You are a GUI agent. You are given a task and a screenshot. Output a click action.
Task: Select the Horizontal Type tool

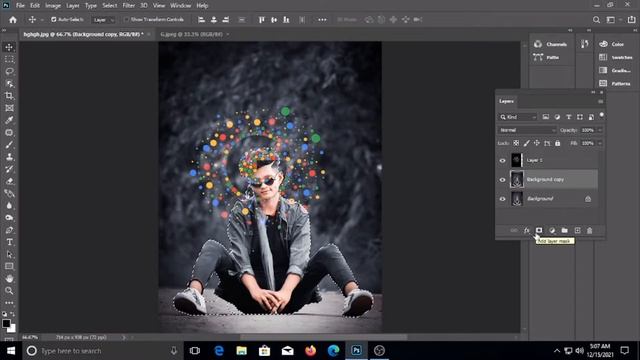pos(9,242)
